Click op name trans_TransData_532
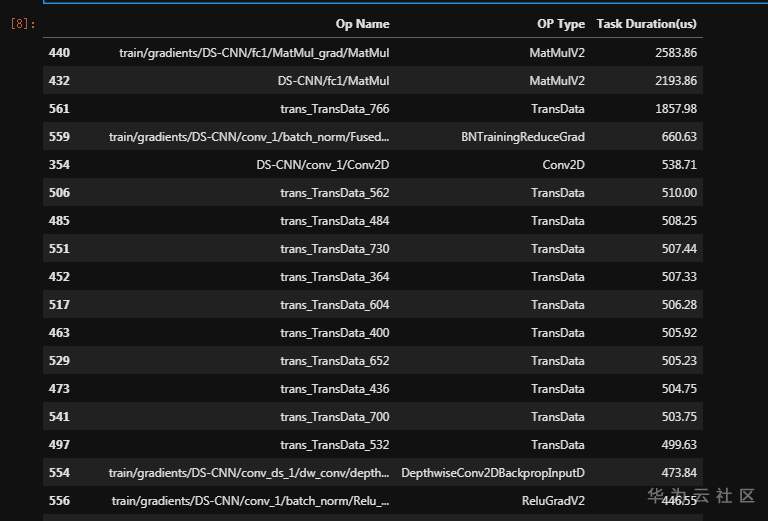 (x=335, y=445)
